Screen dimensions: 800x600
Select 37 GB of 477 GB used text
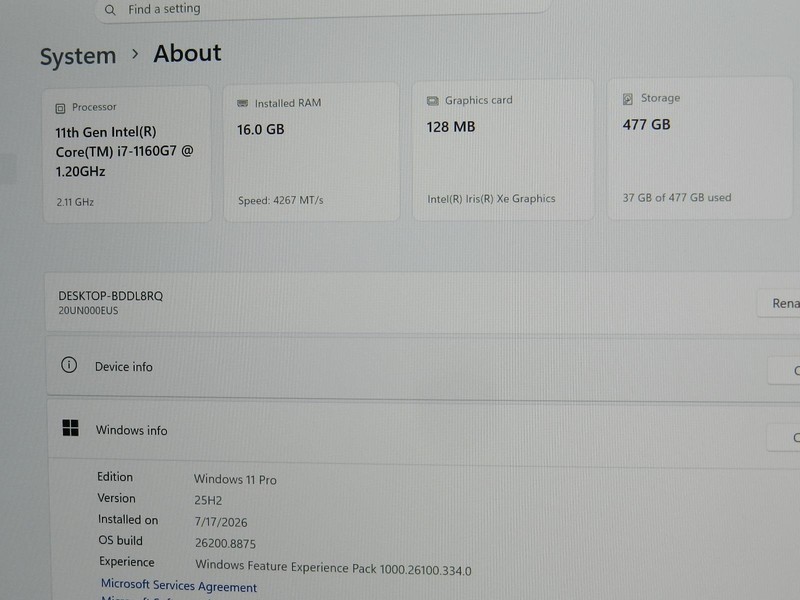pos(677,197)
